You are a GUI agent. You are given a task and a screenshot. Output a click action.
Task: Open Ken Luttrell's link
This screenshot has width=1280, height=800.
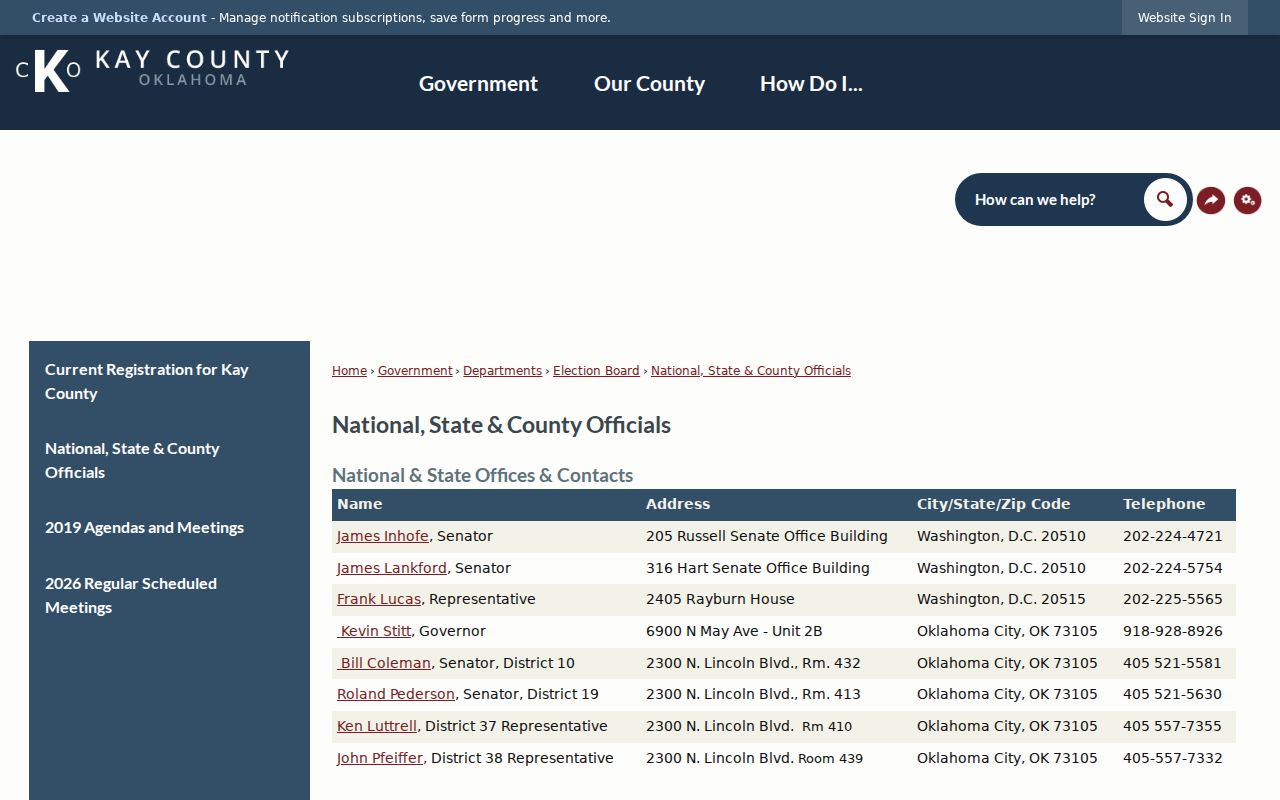click(377, 726)
